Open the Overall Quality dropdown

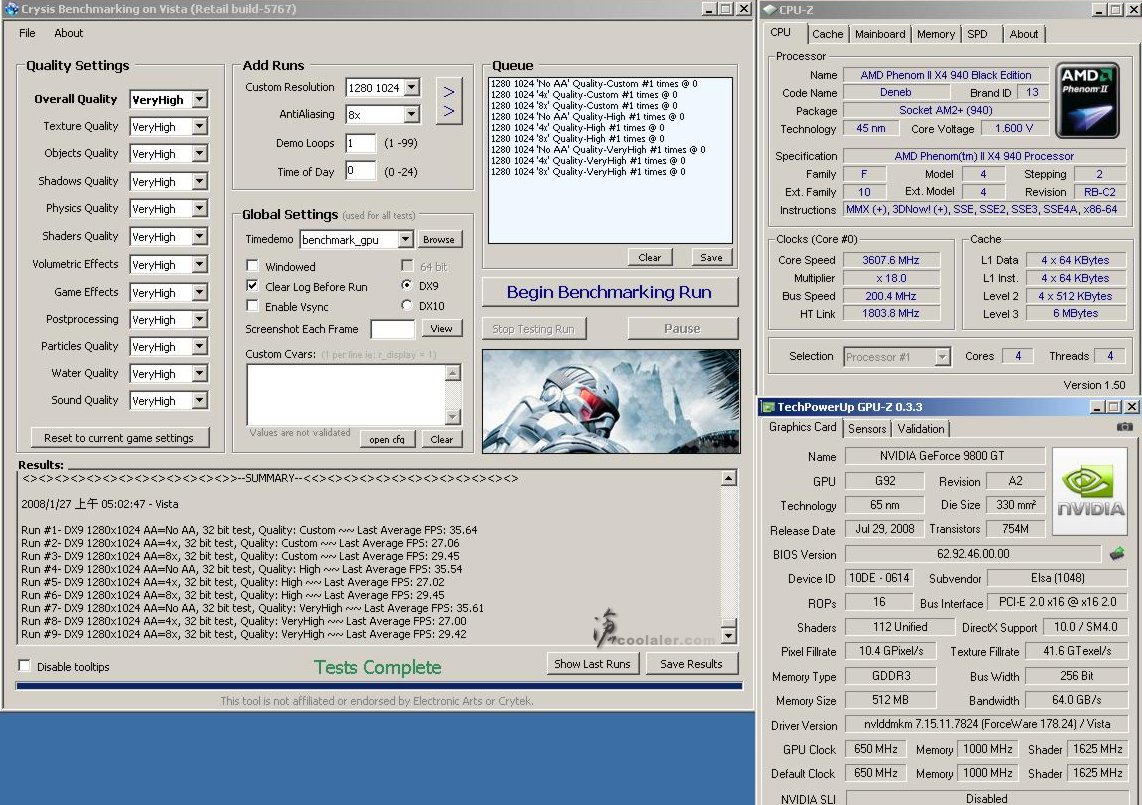pos(200,99)
